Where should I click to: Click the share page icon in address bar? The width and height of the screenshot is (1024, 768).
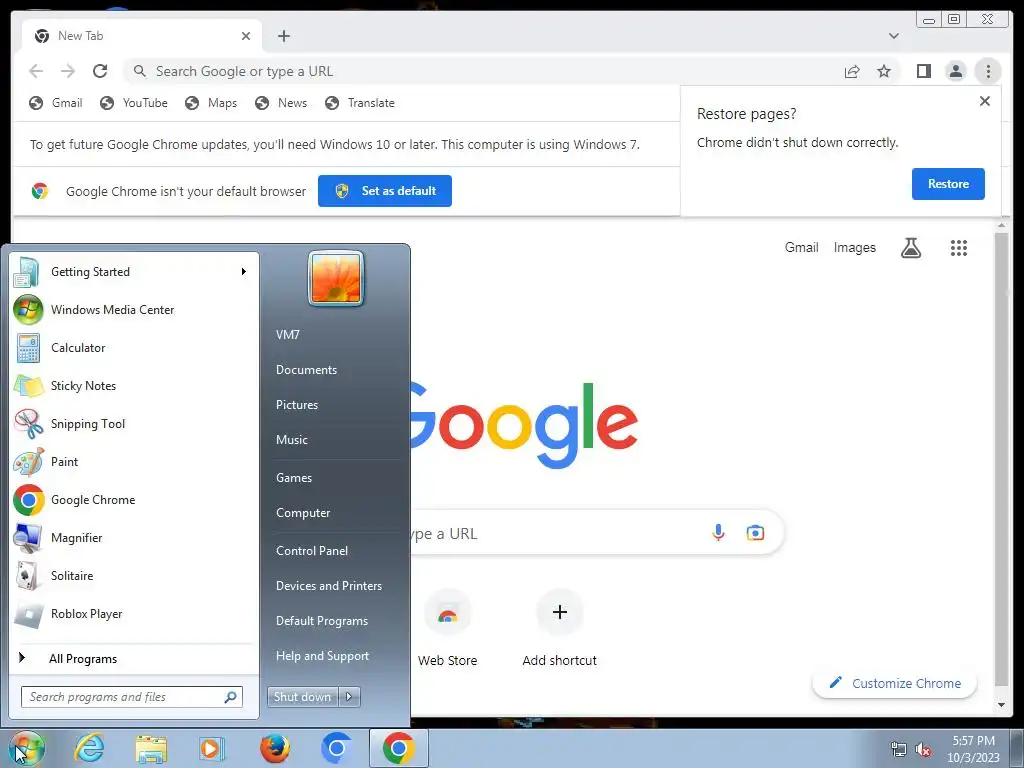[x=852, y=71]
